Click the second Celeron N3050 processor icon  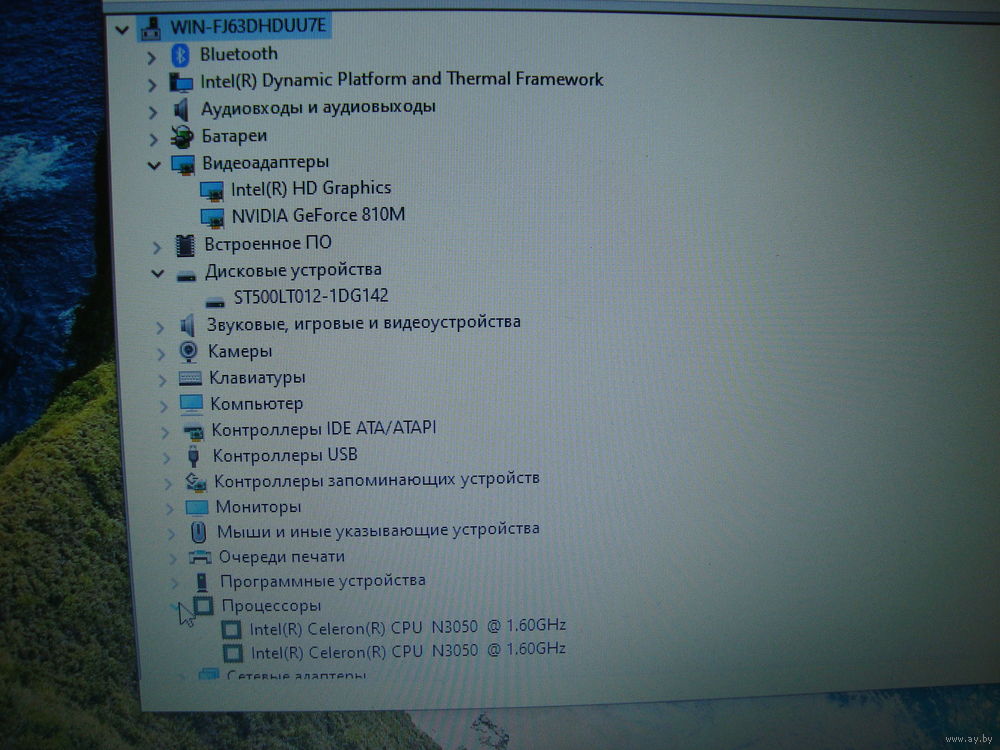233,653
